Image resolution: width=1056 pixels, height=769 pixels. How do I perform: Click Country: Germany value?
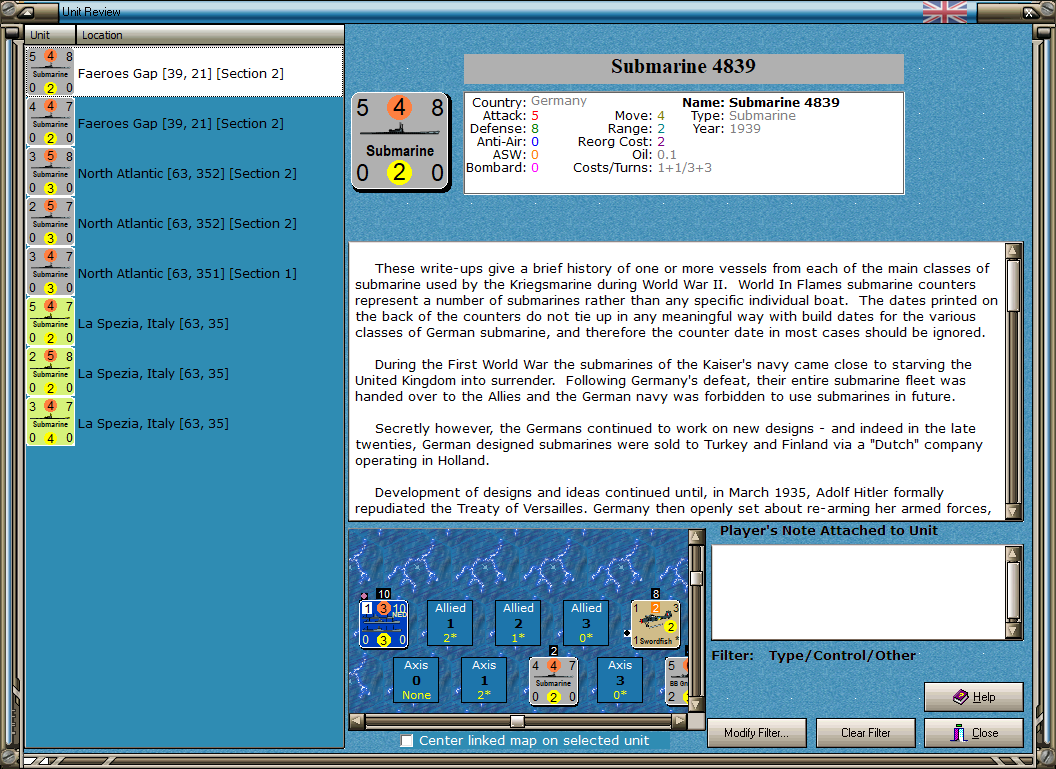click(558, 101)
